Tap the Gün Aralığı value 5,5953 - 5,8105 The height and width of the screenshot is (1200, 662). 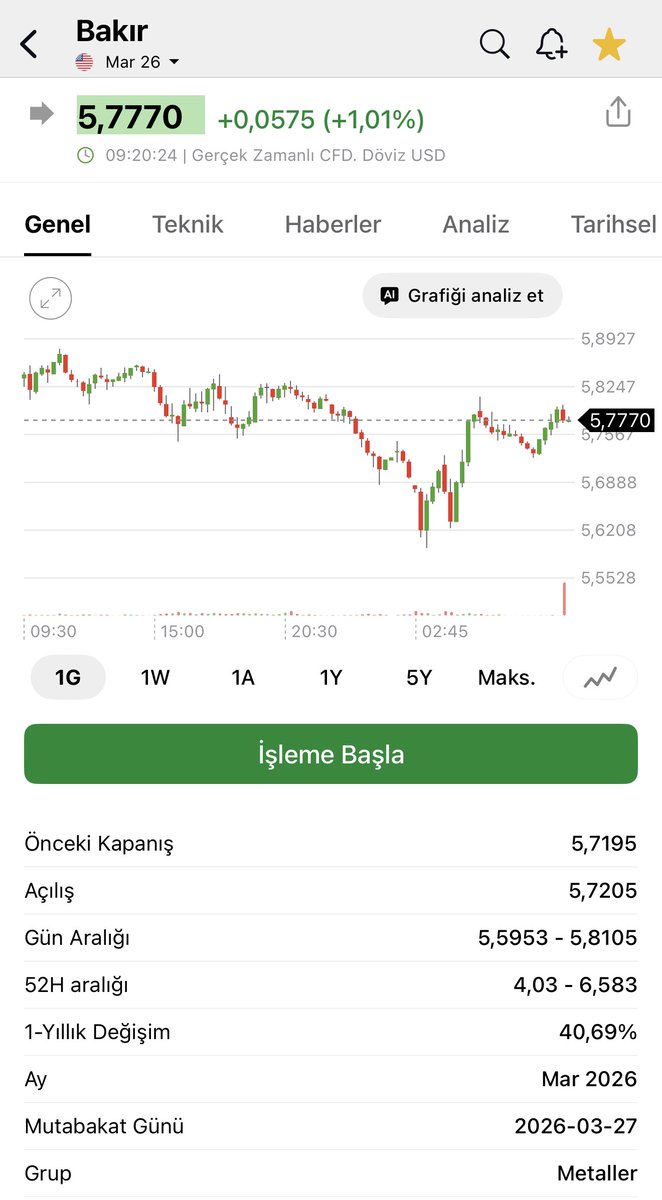coord(557,938)
